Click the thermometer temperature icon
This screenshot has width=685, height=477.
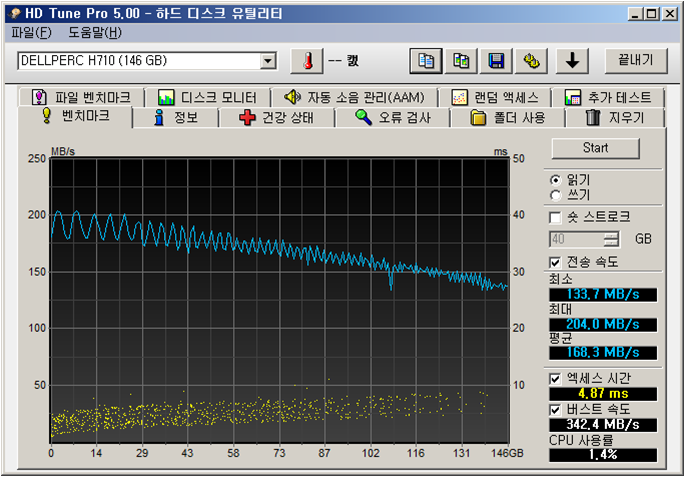click(x=308, y=61)
